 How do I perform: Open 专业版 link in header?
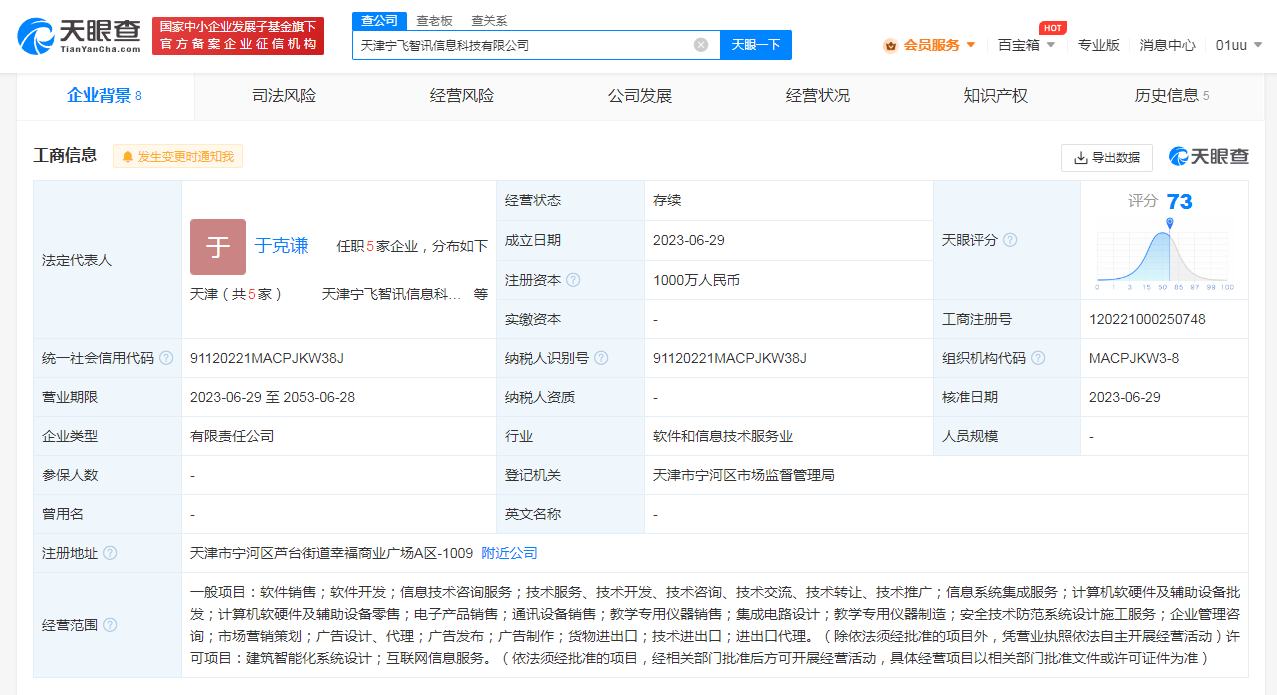1098,45
